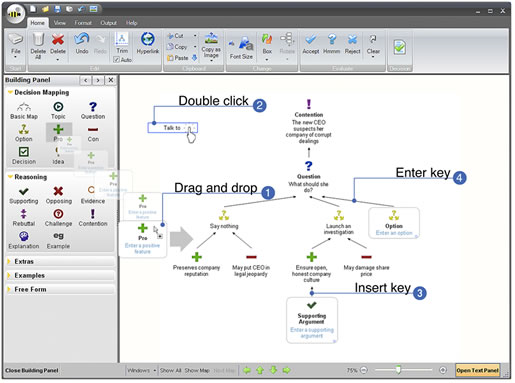Click the Reject icon in ribbon
This screenshot has width=515, height=383.
tap(352, 40)
